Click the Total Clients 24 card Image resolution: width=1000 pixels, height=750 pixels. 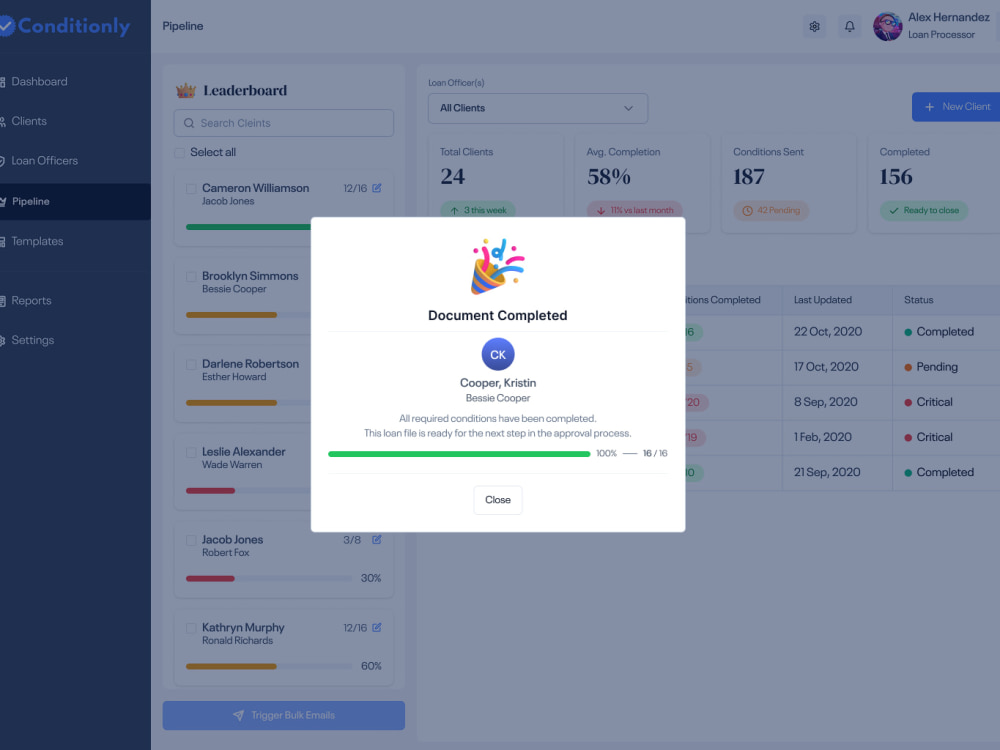pyautogui.click(x=496, y=183)
